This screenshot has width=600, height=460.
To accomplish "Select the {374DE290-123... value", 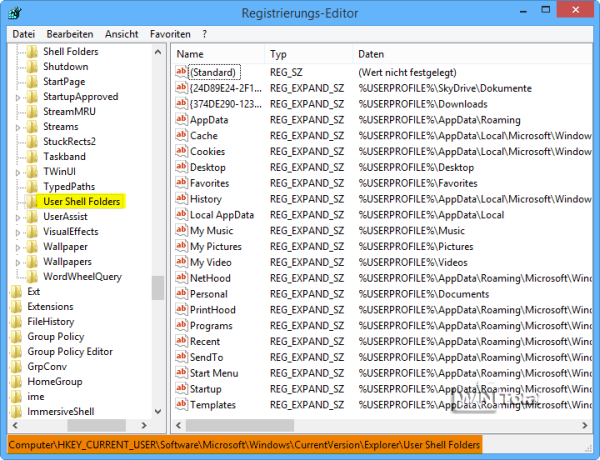I will pos(226,104).
